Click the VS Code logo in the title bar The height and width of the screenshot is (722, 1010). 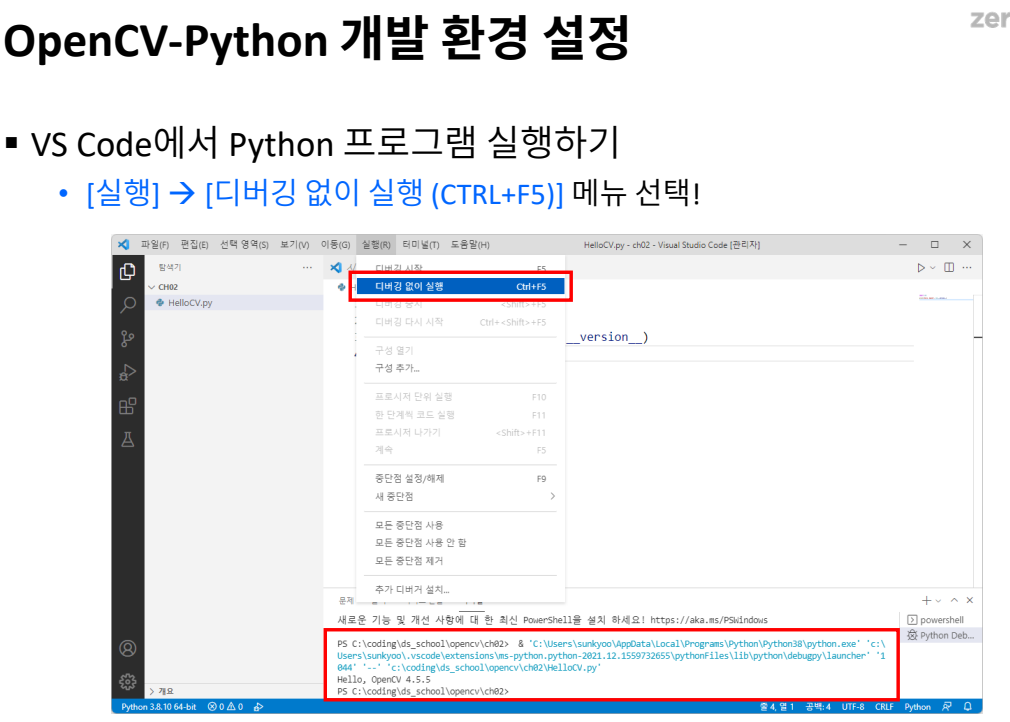point(123,245)
